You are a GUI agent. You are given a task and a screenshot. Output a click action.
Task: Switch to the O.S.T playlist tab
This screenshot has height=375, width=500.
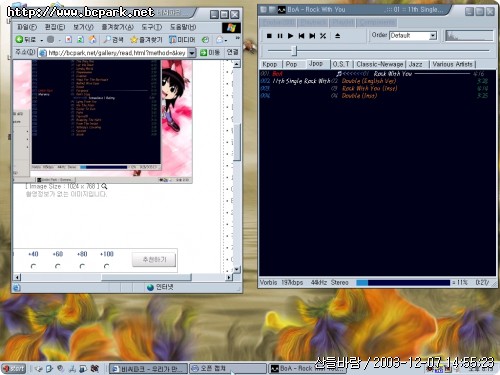(x=341, y=64)
